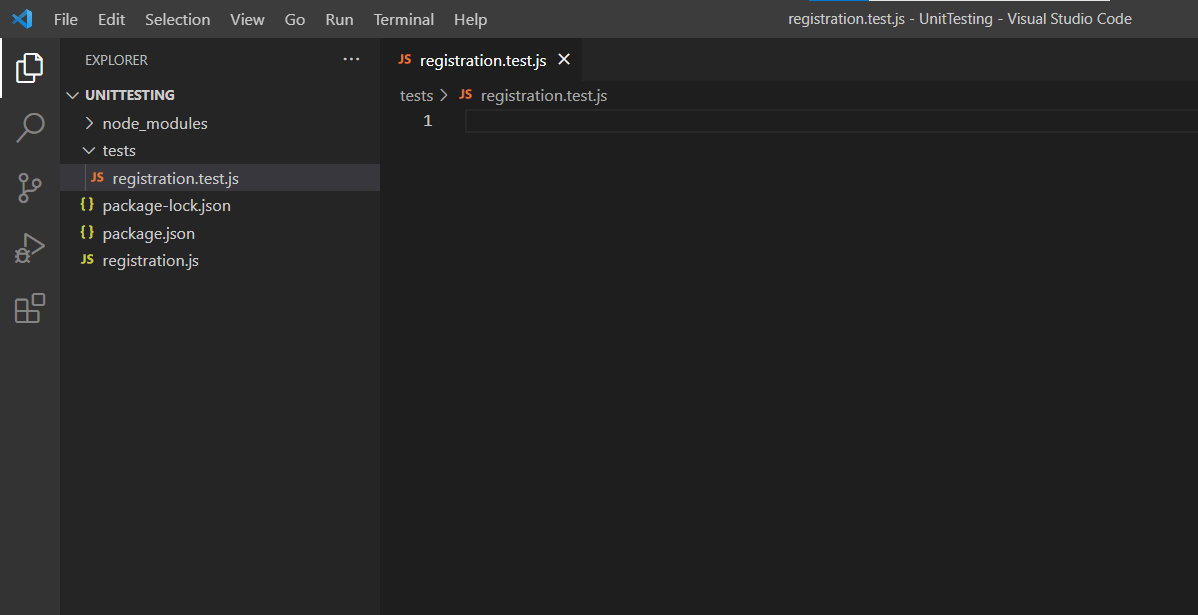Collapse the tests folder
Image resolution: width=1198 pixels, height=615 pixels.
89,150
